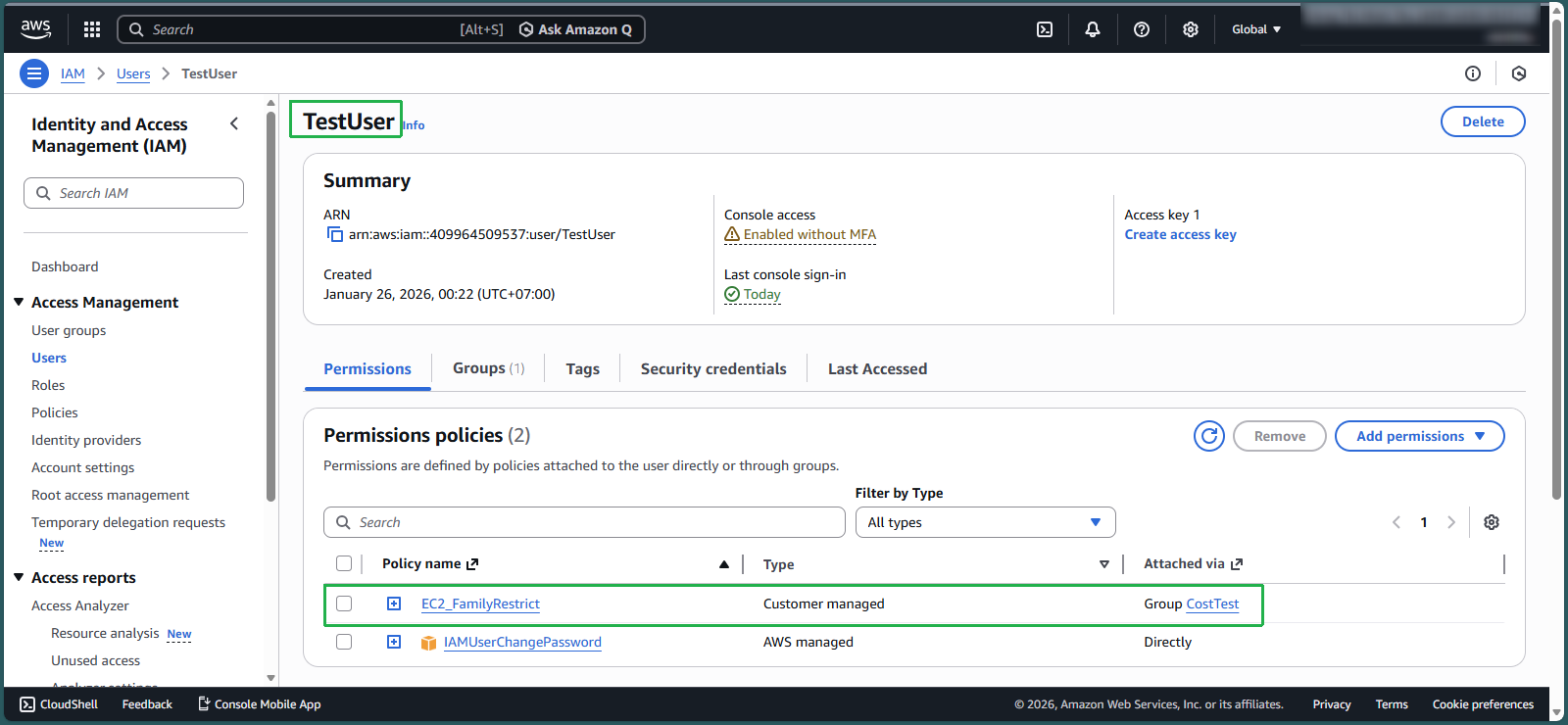
Task: Click the hexagon icon beside info panel
Action: (1519, 73)
